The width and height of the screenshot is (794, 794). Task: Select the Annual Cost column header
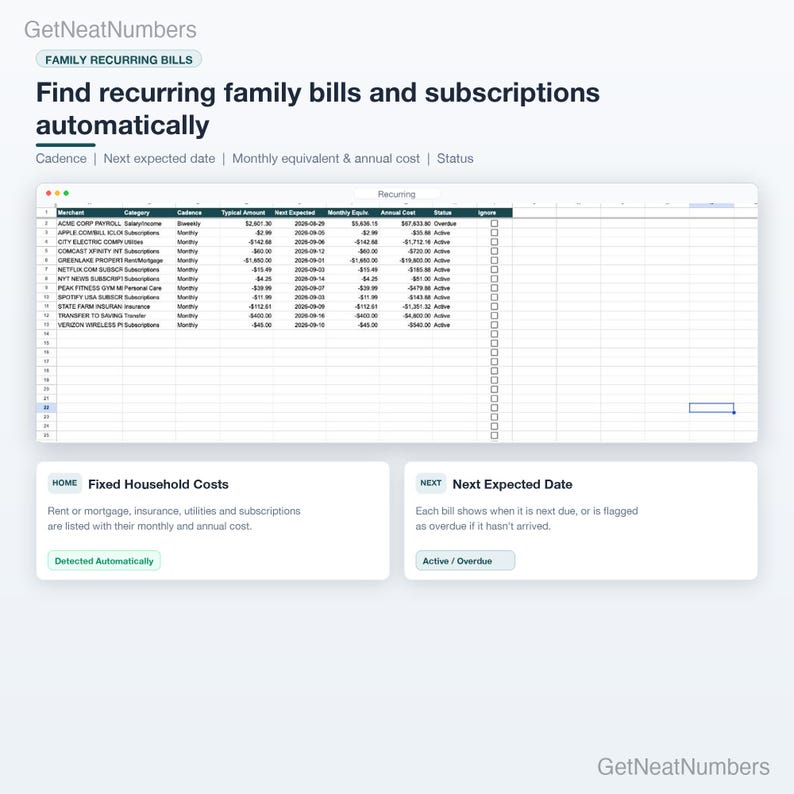406,213
